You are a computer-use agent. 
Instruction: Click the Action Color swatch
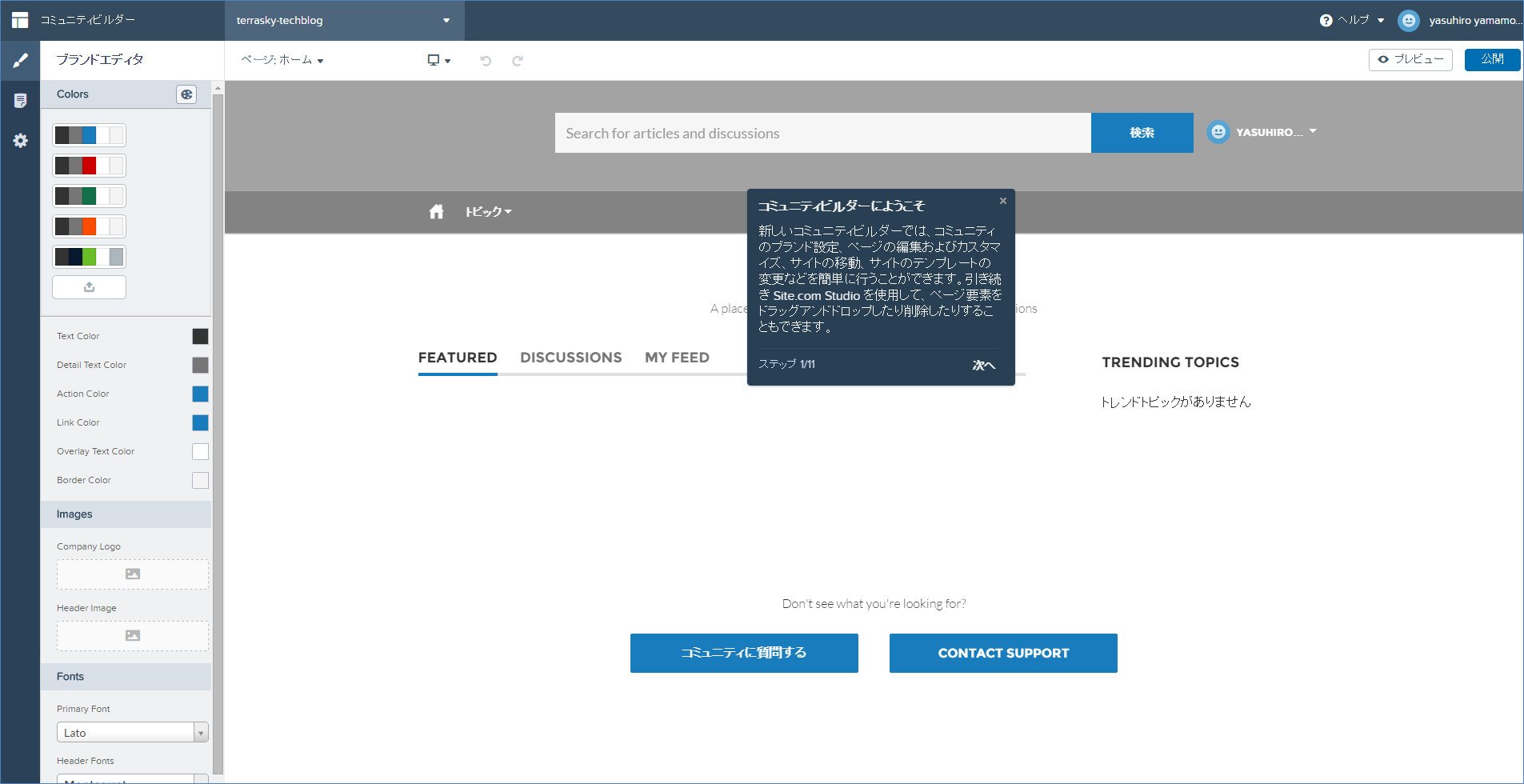pos(200,394)
